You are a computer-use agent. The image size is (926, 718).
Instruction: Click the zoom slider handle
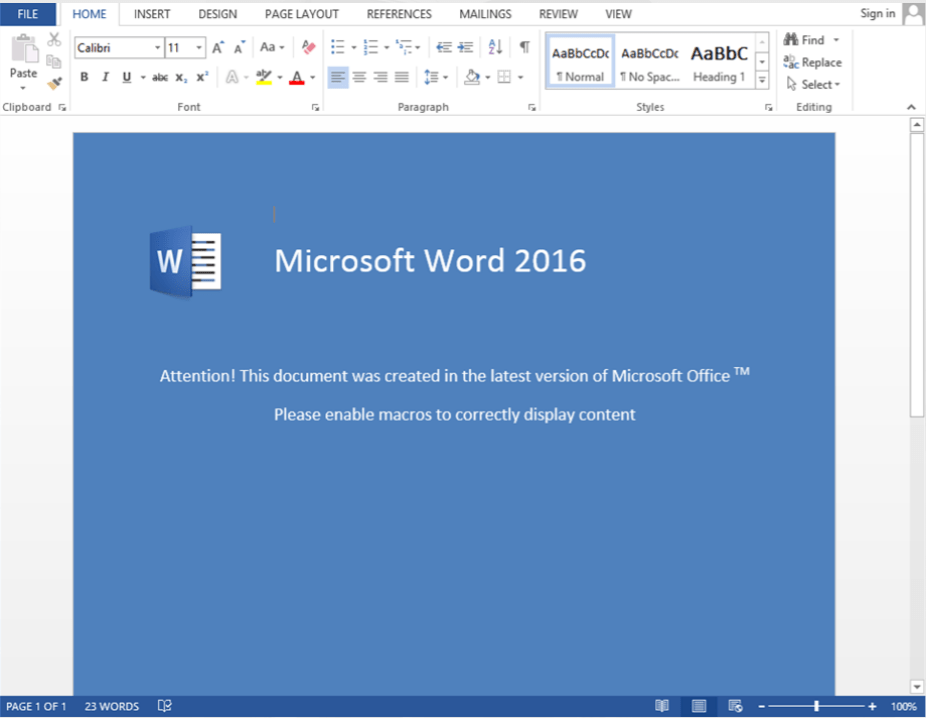(816, 706)
